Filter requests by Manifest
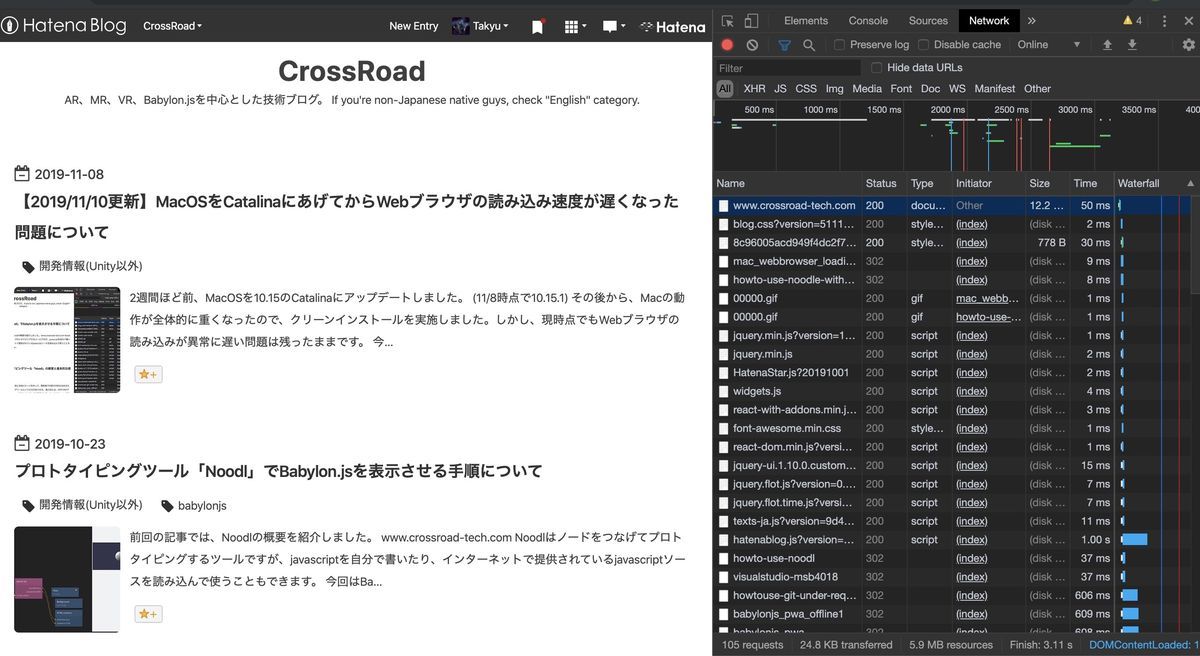 [x=994, y=89]
